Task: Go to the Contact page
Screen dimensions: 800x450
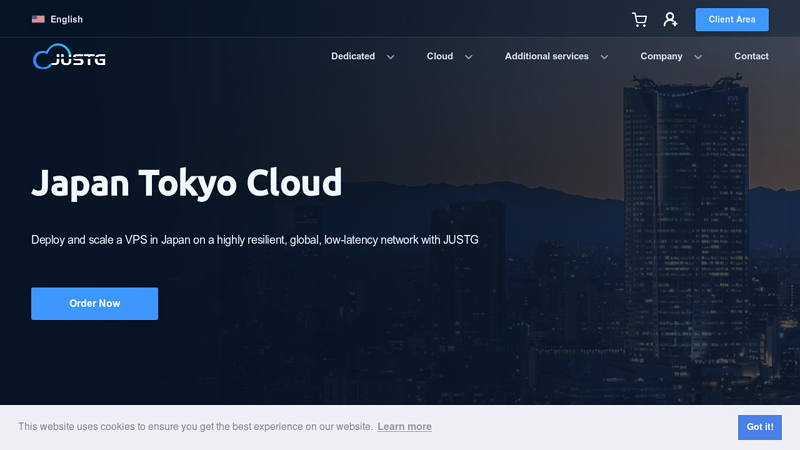Action: pyautogui.click(x=751, y=56)
